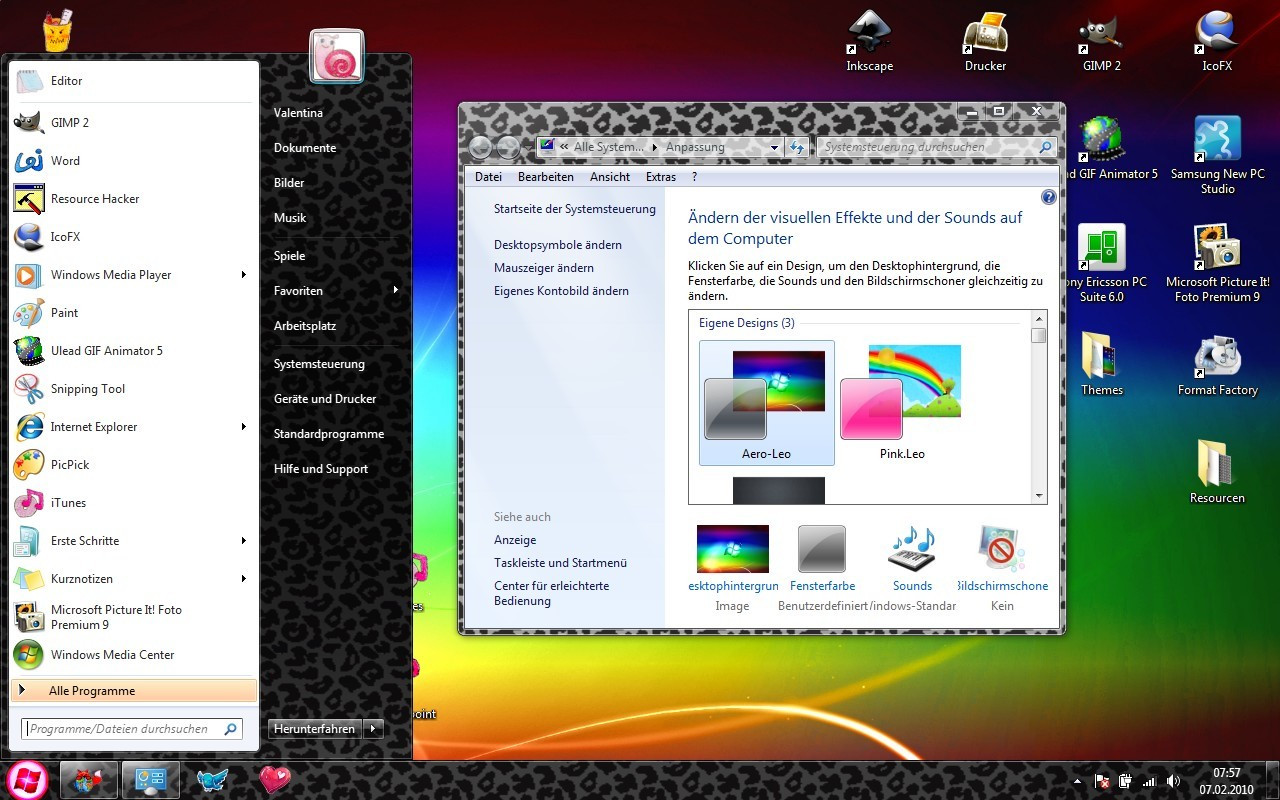Screen dimensions: 1280x800
Task: Click the volume icon in system tray
Action: coord(1173,781)
